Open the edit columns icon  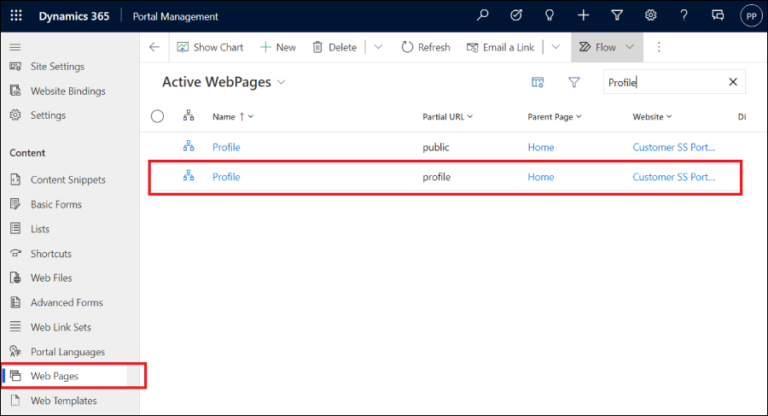(537, 83)
